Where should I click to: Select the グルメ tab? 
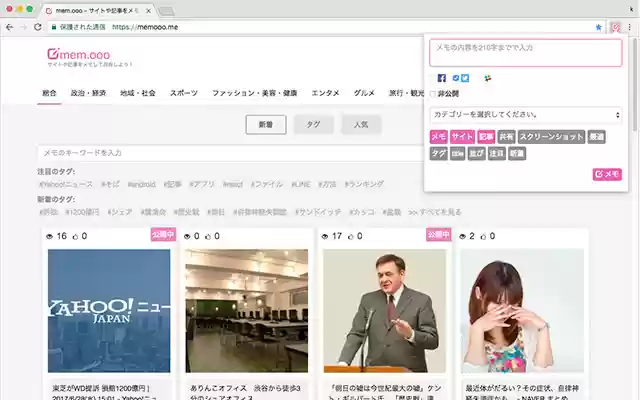[364, 93]
